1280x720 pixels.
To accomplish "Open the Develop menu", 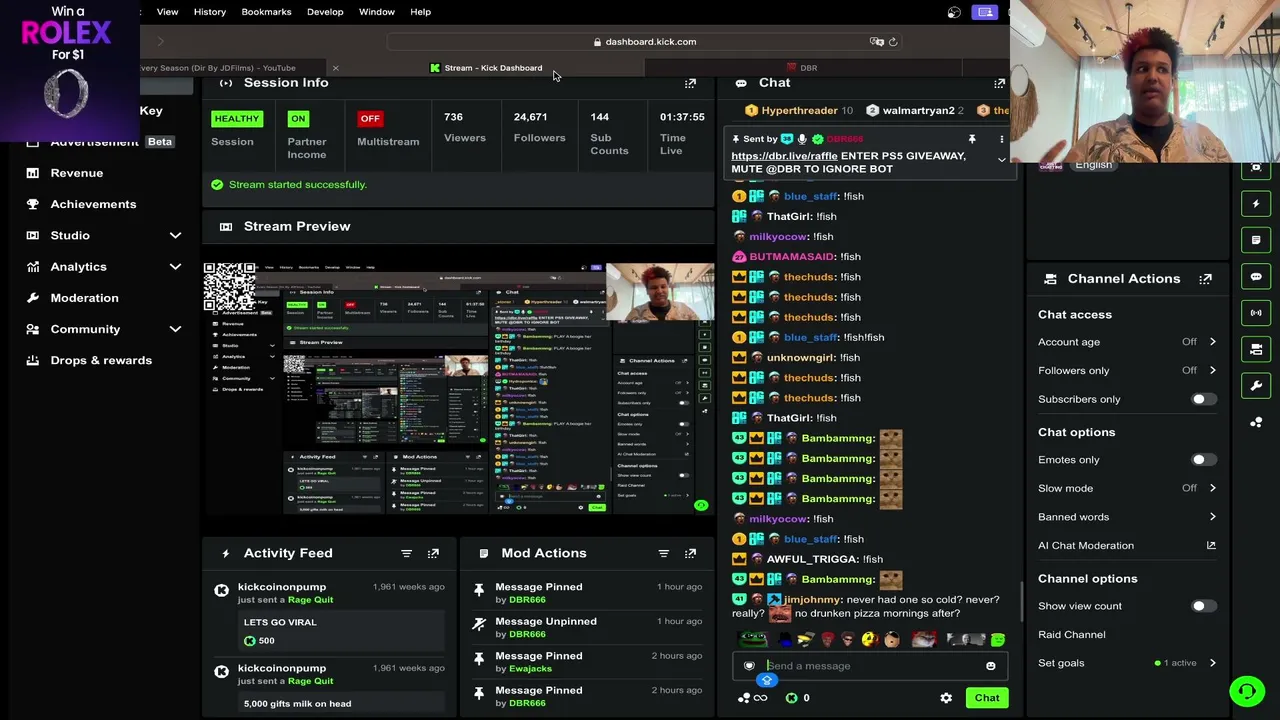I will (325, 12).
